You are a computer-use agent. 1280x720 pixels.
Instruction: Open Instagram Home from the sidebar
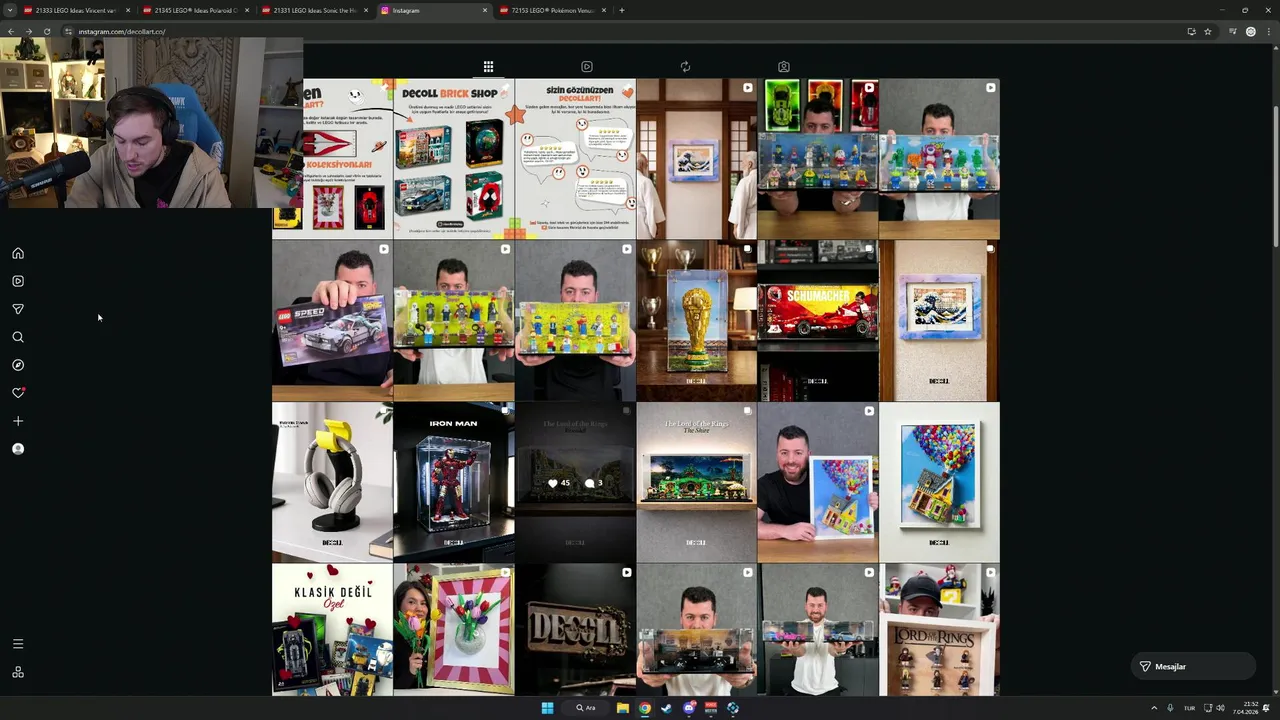[18, 253]
